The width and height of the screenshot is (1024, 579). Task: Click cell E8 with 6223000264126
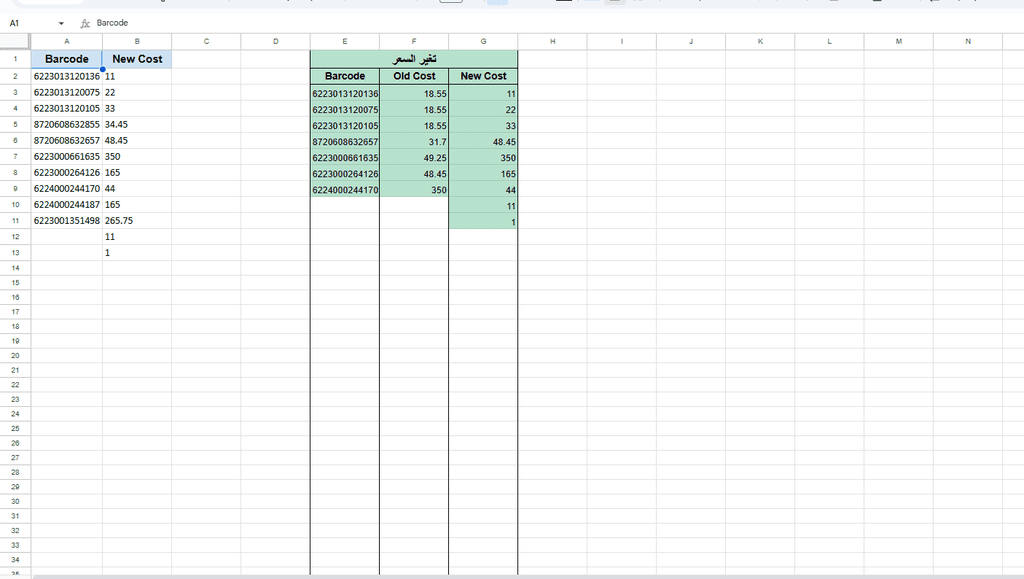point(345,174)
